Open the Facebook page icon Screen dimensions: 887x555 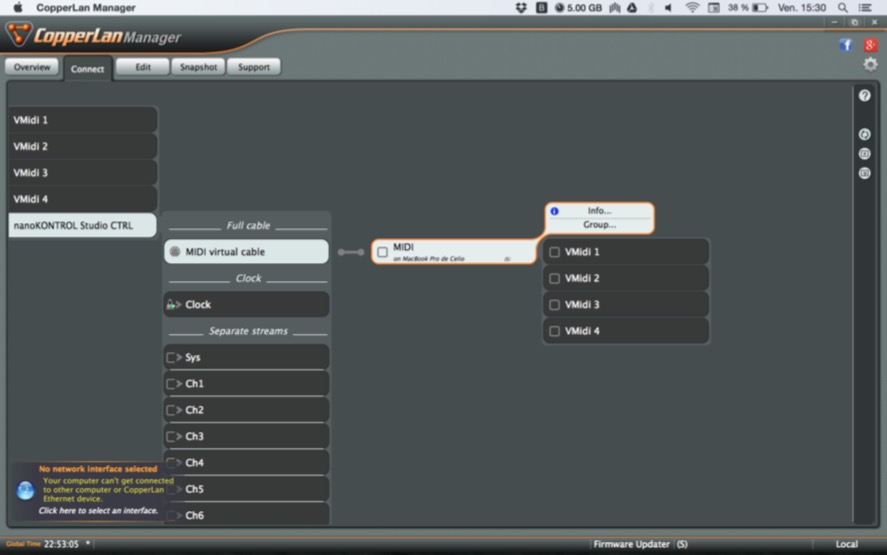pos(846,45)
